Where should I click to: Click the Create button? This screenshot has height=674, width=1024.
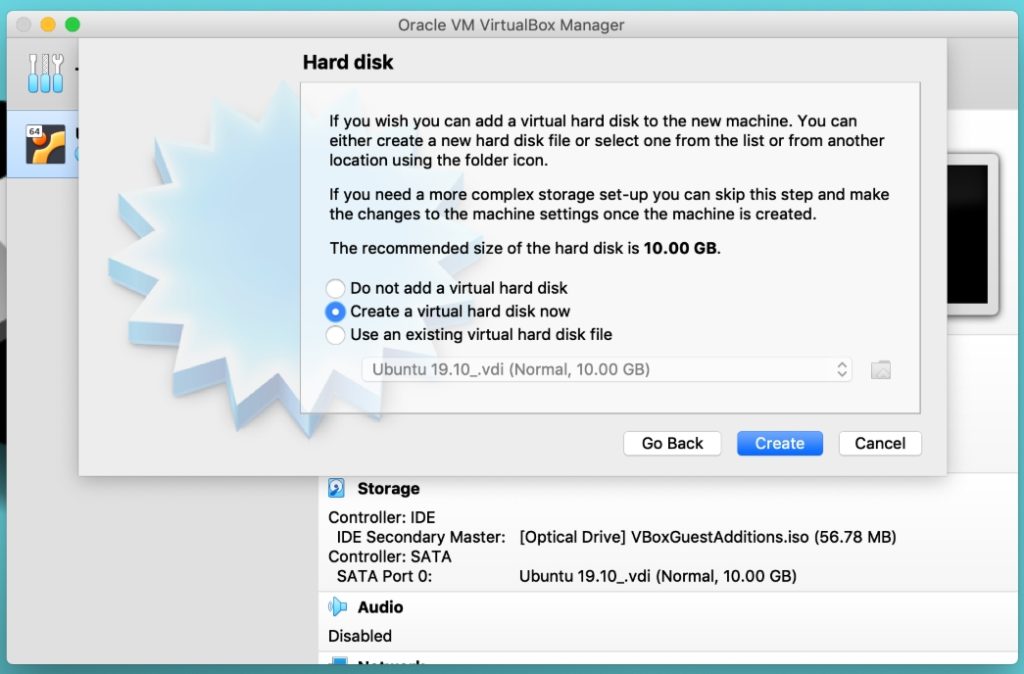(x=780, y=443)
